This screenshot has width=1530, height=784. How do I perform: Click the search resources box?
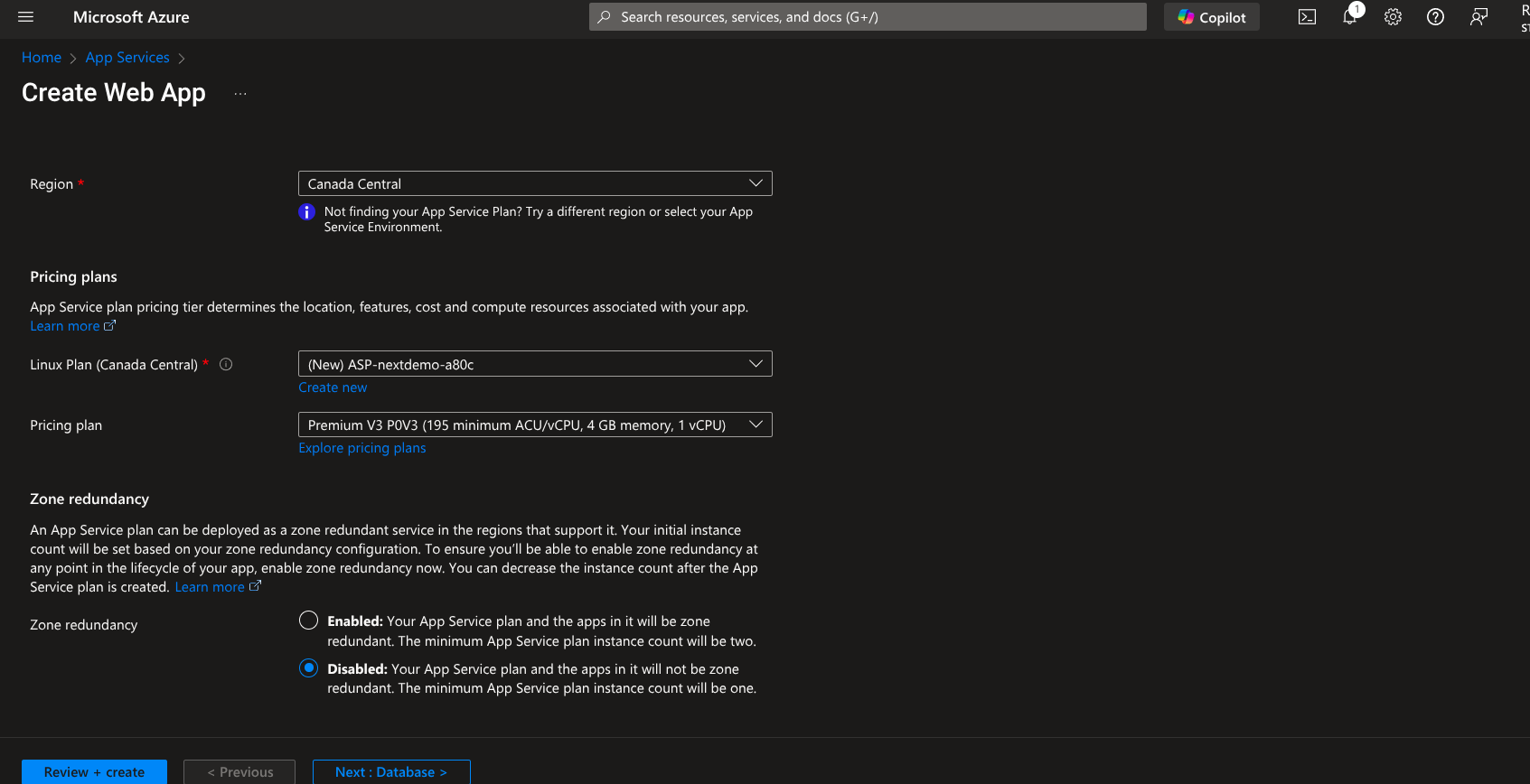pyautogui.click(x=868, y=17)
